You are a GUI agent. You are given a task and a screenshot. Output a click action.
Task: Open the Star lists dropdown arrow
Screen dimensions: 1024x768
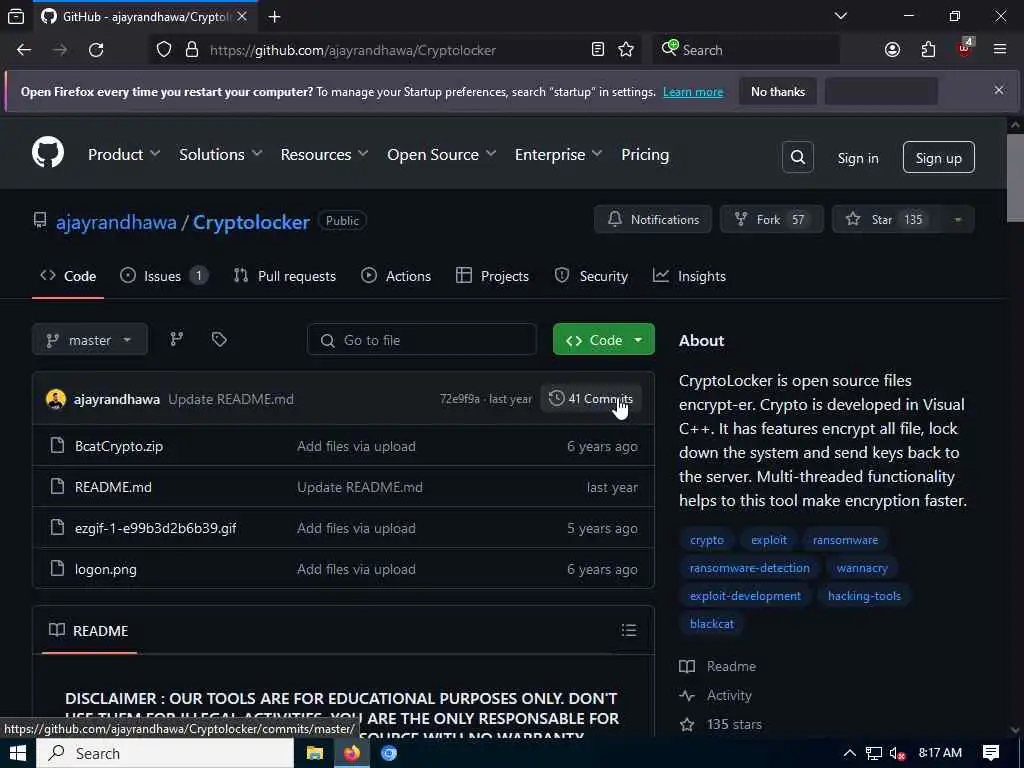coord(957,219)
